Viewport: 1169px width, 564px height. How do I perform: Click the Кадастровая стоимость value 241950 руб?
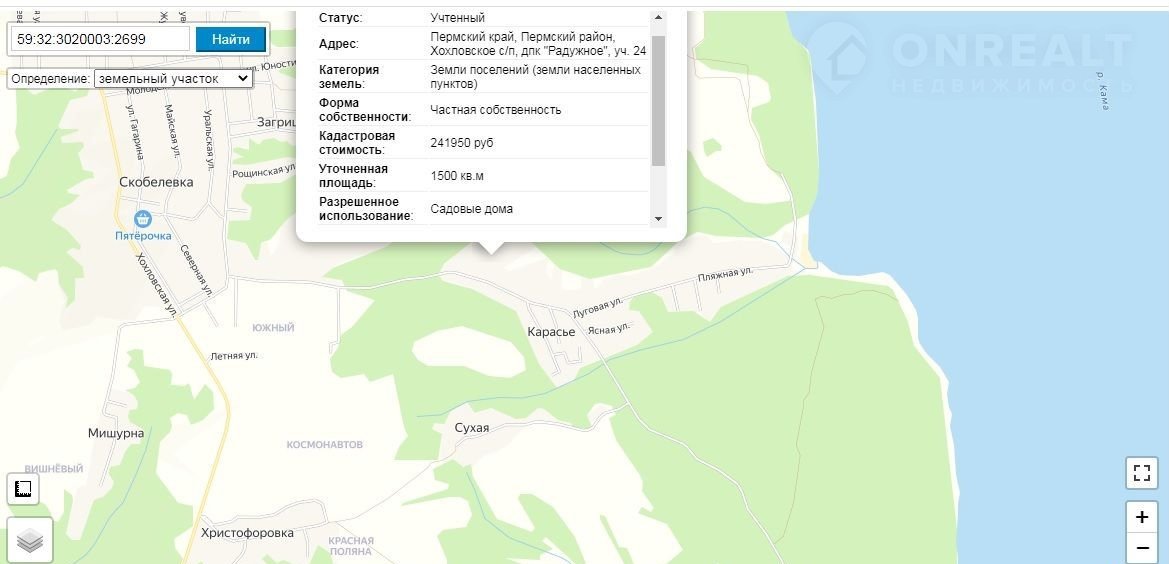click(x=462, y=143)
